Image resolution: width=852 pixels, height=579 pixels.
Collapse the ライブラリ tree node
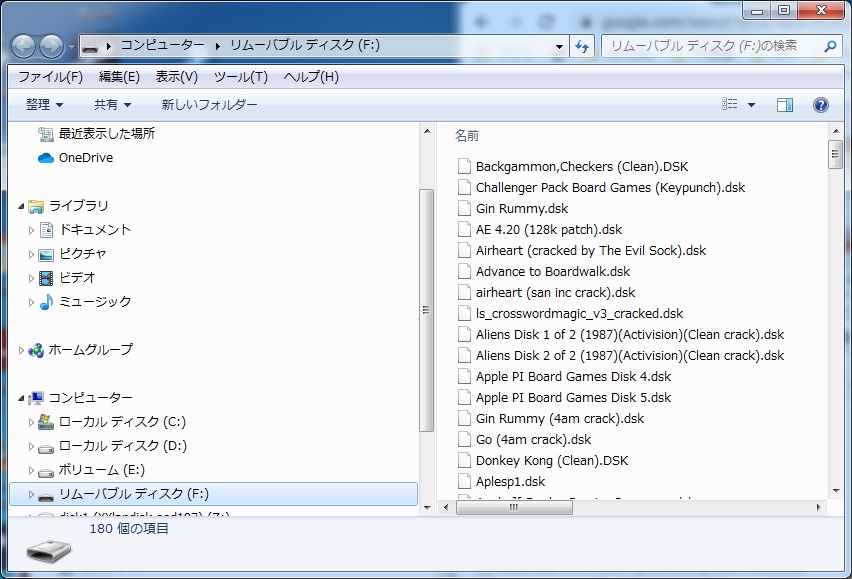(x=21, y=206)
